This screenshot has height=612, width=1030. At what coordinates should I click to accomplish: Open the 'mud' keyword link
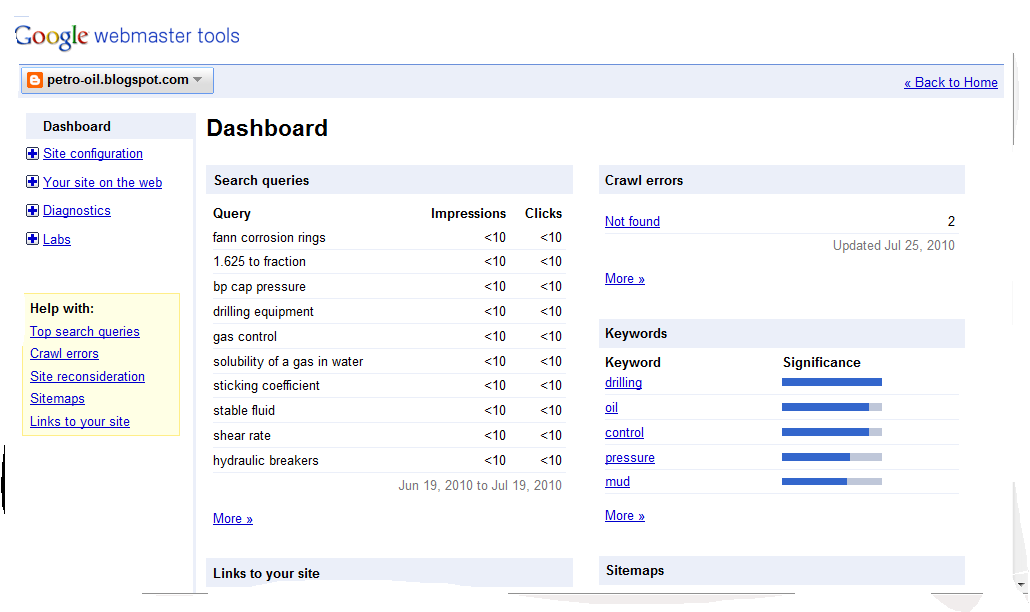pyautogui.click(x=617, y=481)
